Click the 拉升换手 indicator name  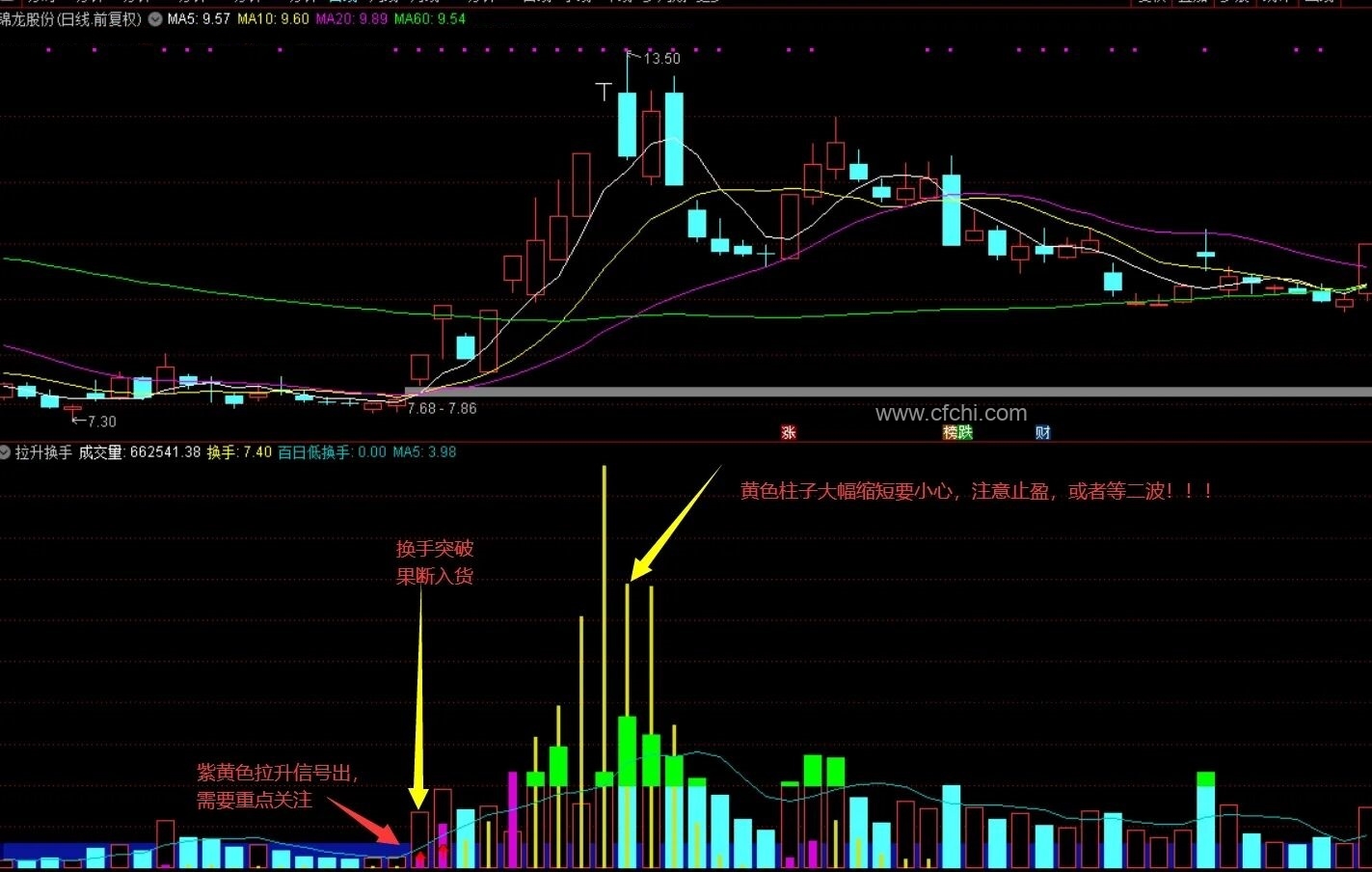43,452
